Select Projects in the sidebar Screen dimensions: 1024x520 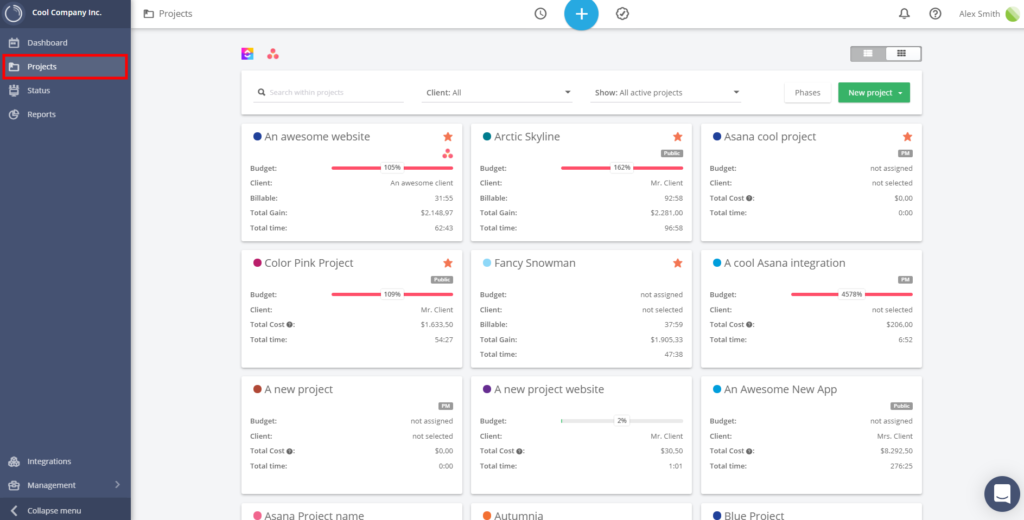[x=65, y=67]
